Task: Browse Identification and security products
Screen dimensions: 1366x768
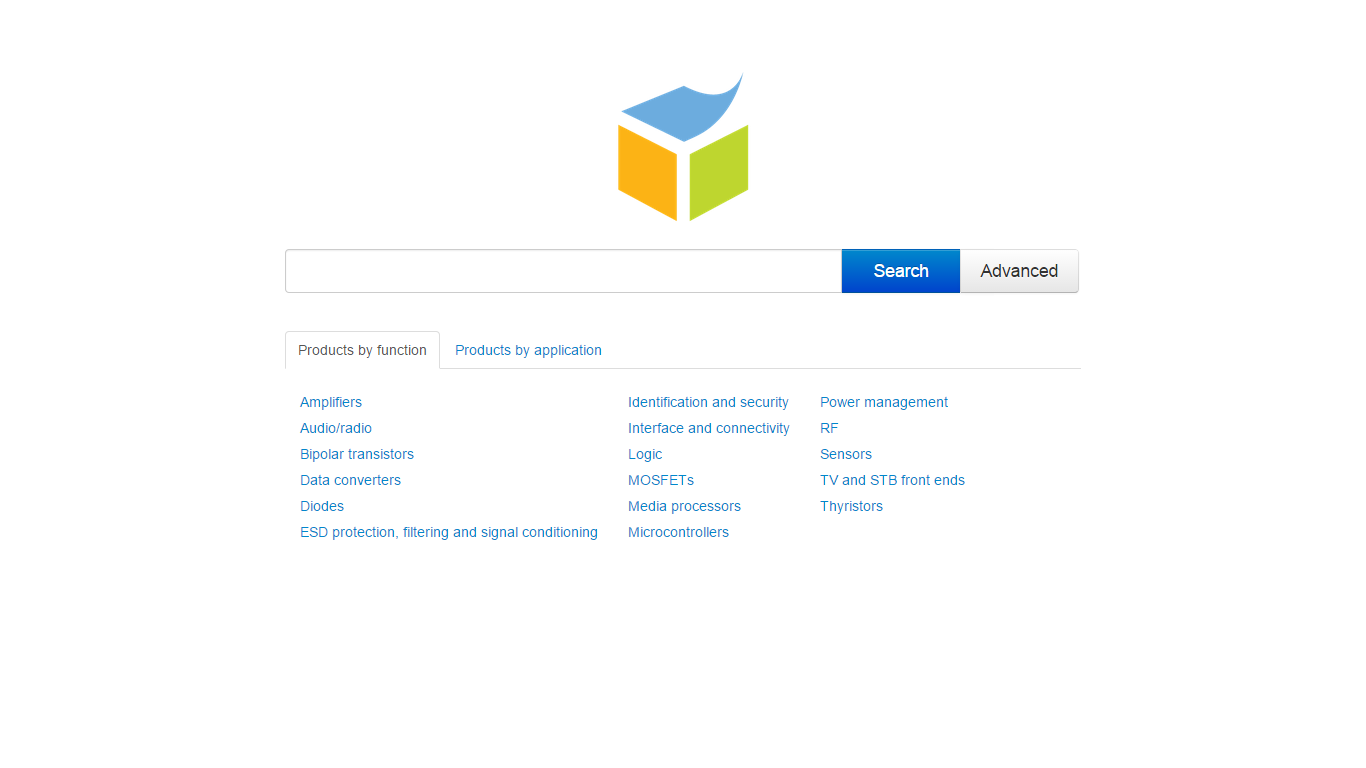Action: pyautogui.click(x=708, y=402)
